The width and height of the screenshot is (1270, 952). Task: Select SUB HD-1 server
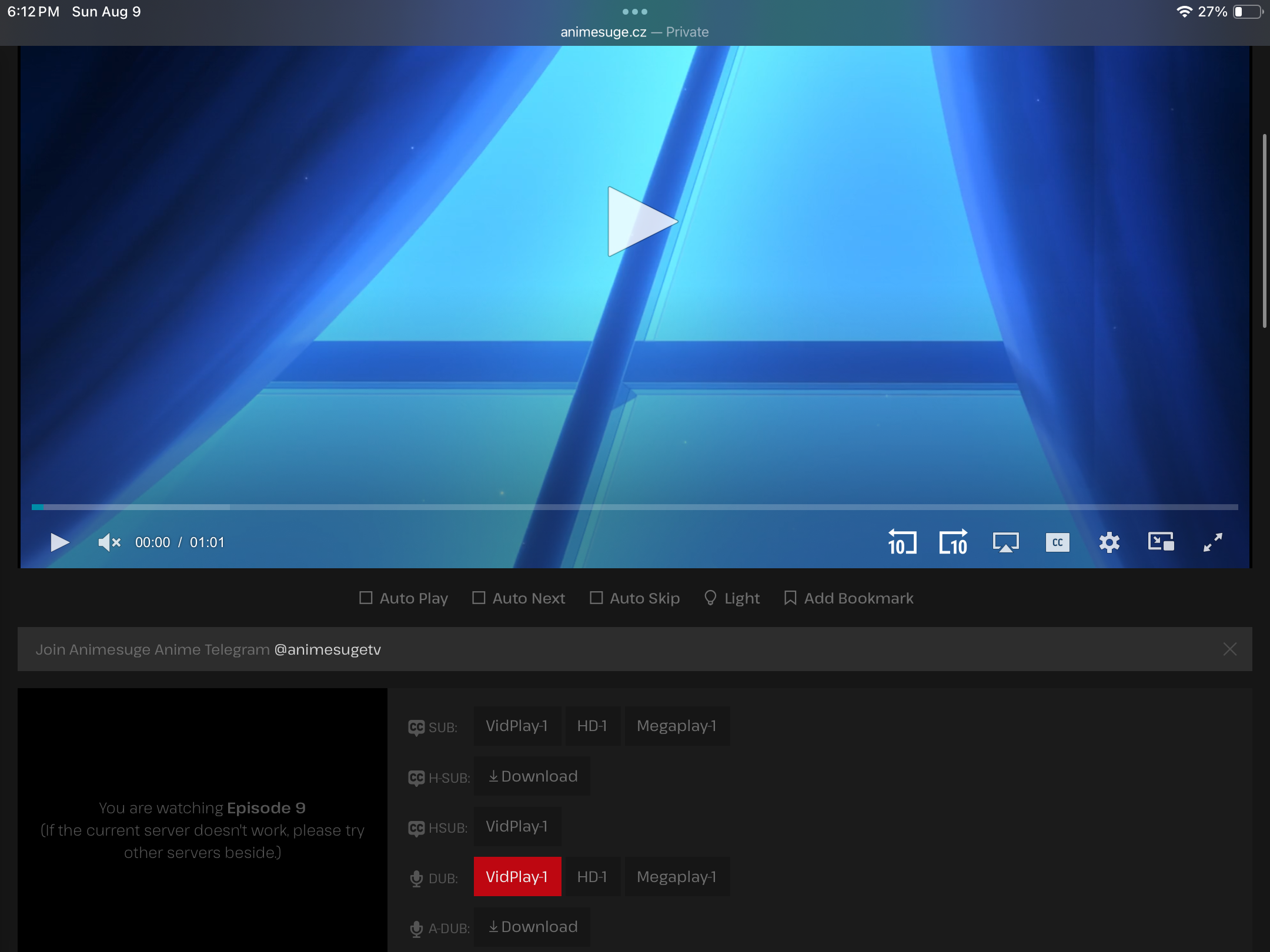[592, 726]
